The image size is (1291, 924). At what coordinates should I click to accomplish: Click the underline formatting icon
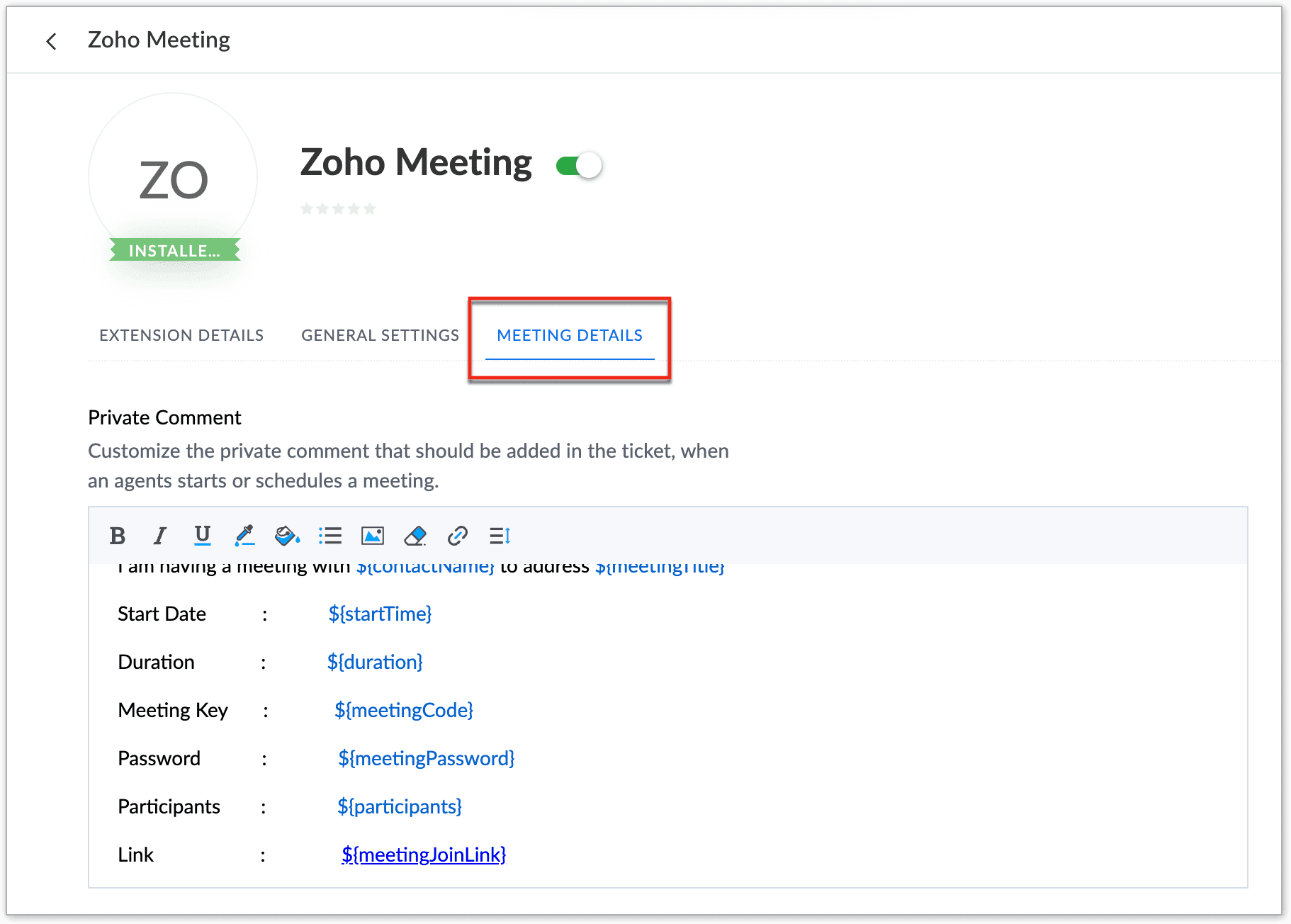point(203,536)
